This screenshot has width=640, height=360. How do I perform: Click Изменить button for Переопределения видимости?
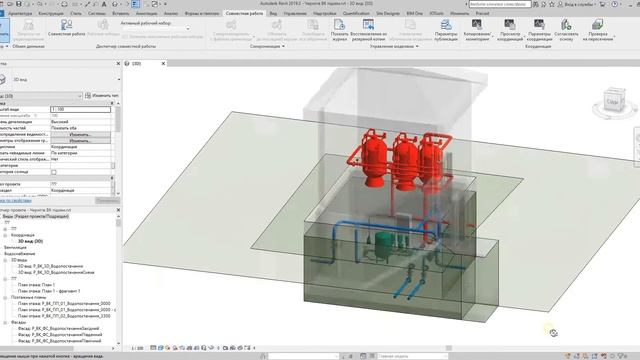tap(80, 134)
